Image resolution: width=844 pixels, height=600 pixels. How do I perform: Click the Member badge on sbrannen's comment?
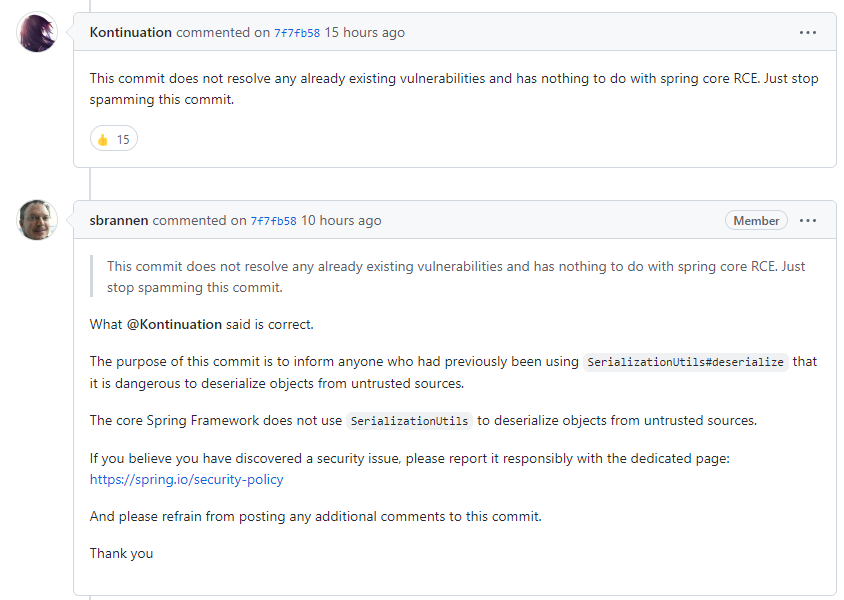pyautogui.click(x=756, y=221)
